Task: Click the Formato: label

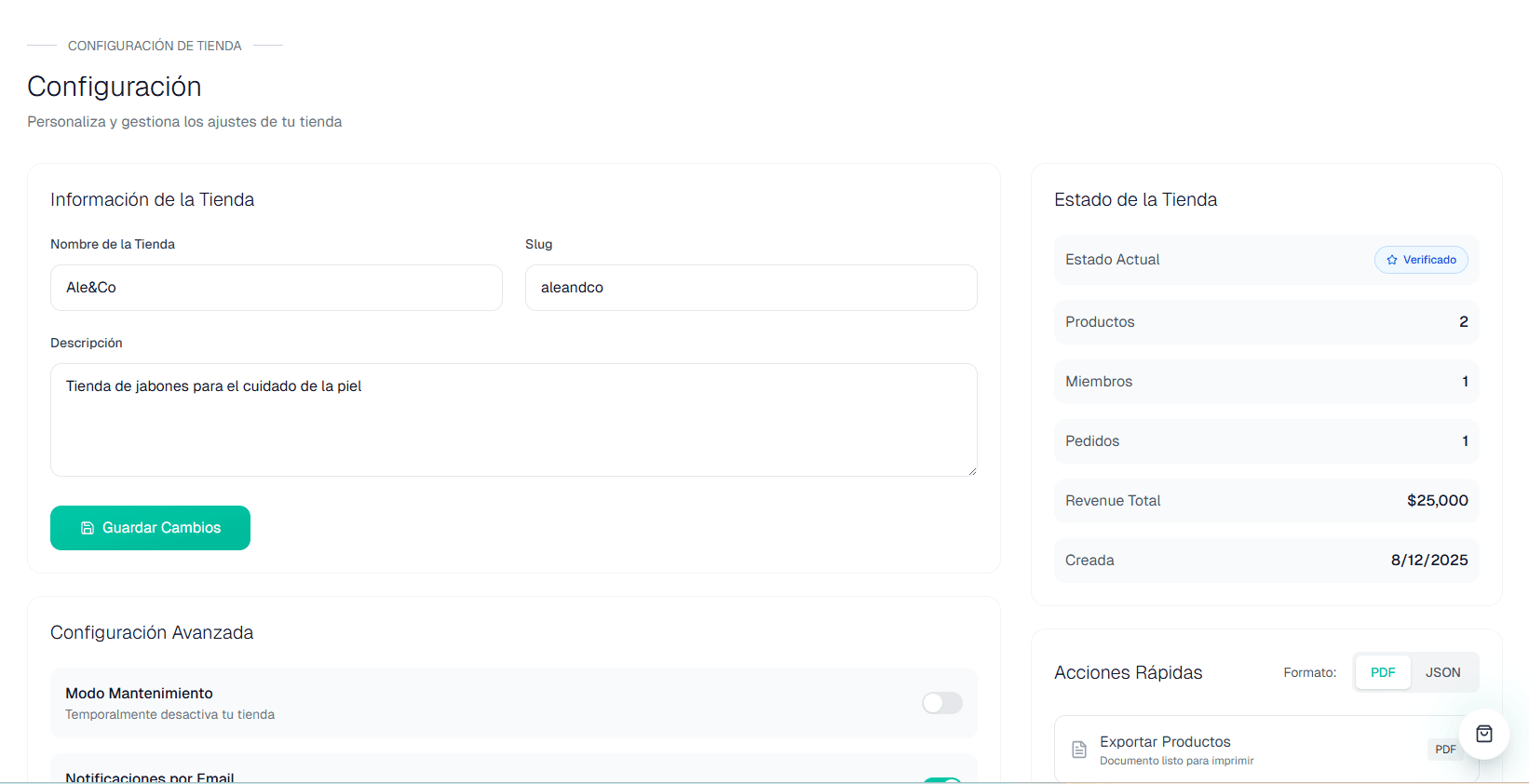Action: tap(1310, 672)
